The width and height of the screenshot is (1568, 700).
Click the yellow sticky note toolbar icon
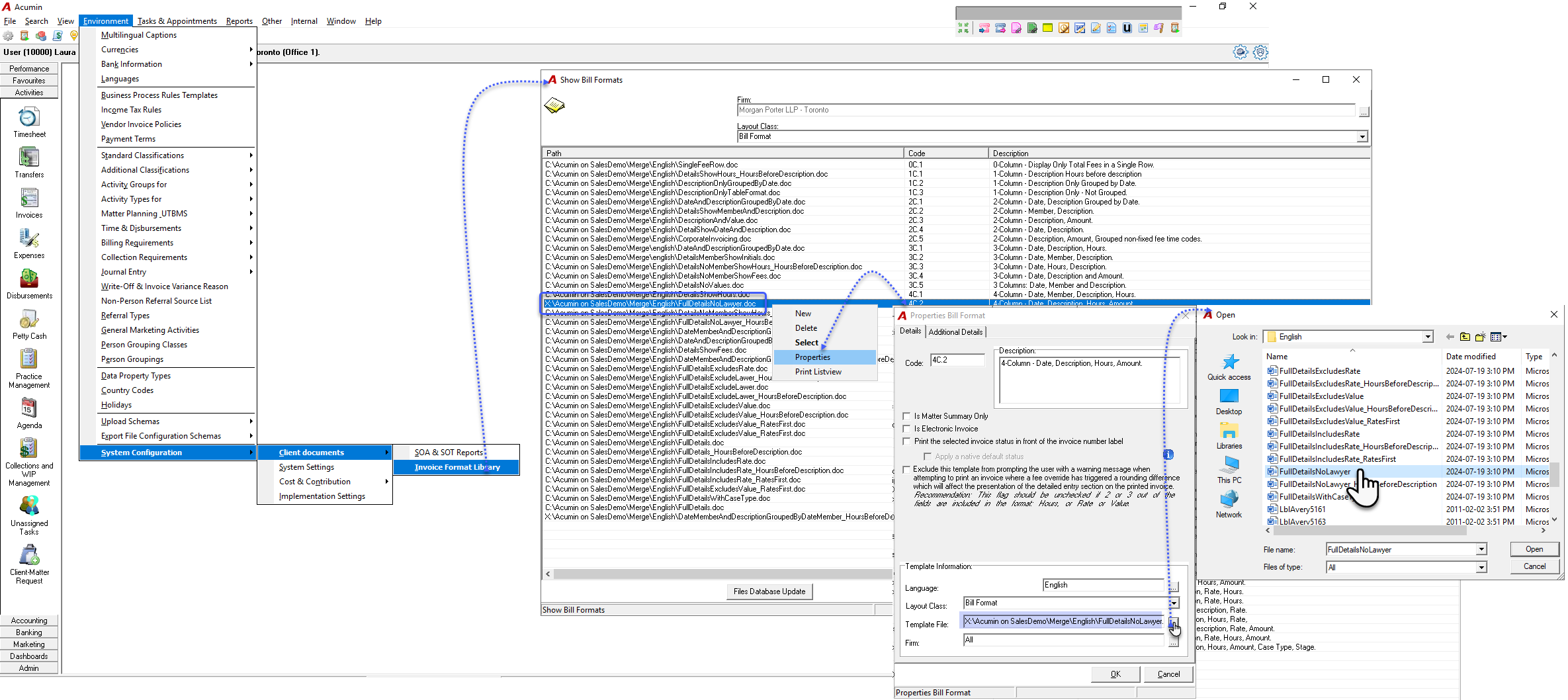(x=1047, y=28)
